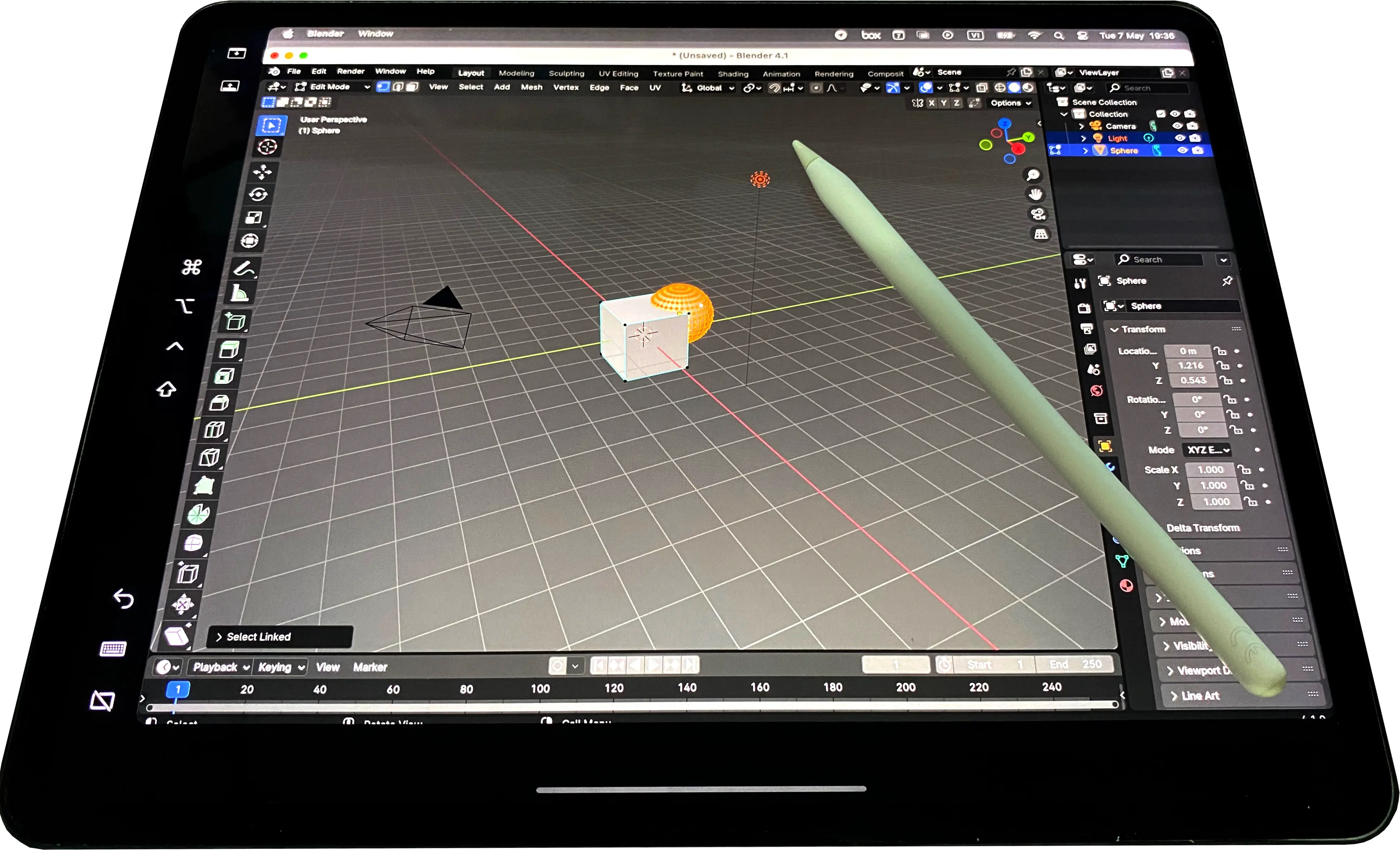
Task: Switch to the Sculpting workspace tab
Action: [566, 73]
